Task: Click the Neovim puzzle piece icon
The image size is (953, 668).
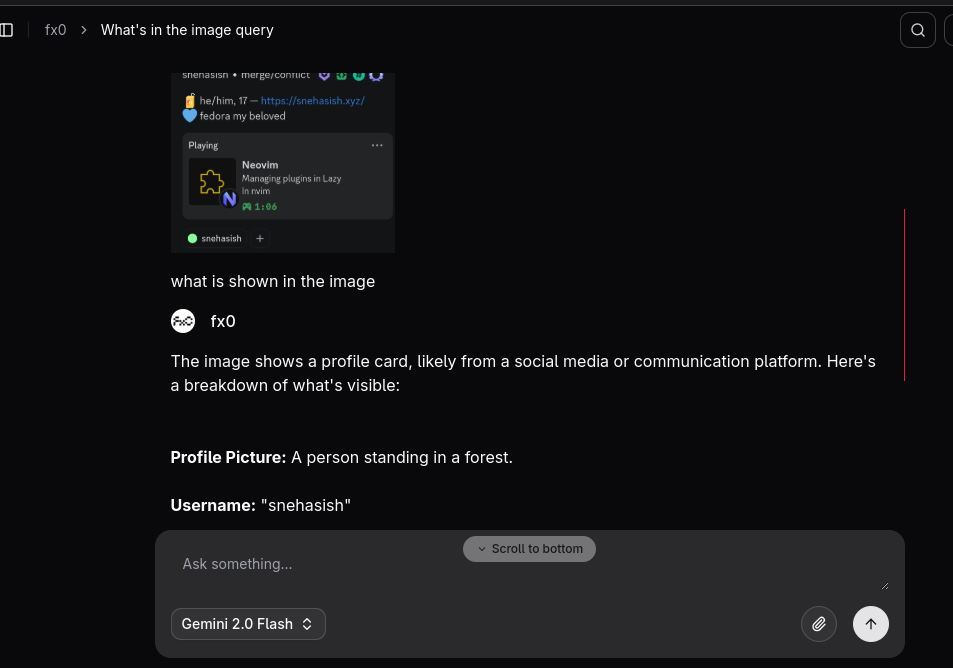Action: [212, 182]
